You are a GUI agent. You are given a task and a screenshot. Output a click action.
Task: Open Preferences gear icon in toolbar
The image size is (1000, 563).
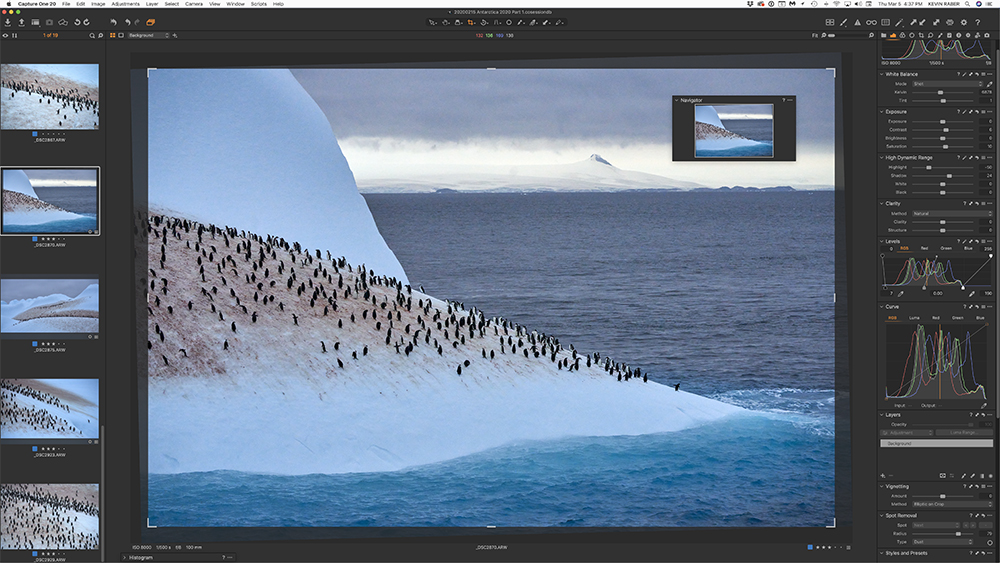962,21
